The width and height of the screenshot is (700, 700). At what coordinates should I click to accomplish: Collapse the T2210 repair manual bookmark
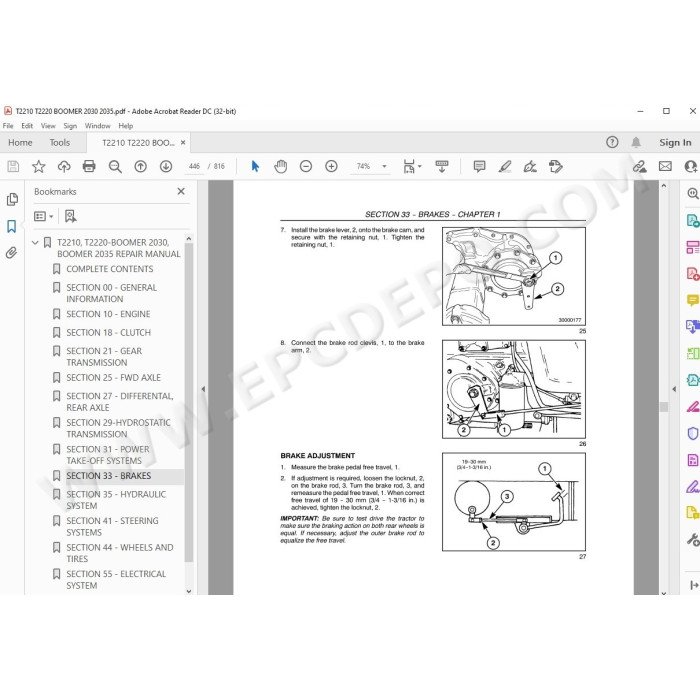[35, 243]
